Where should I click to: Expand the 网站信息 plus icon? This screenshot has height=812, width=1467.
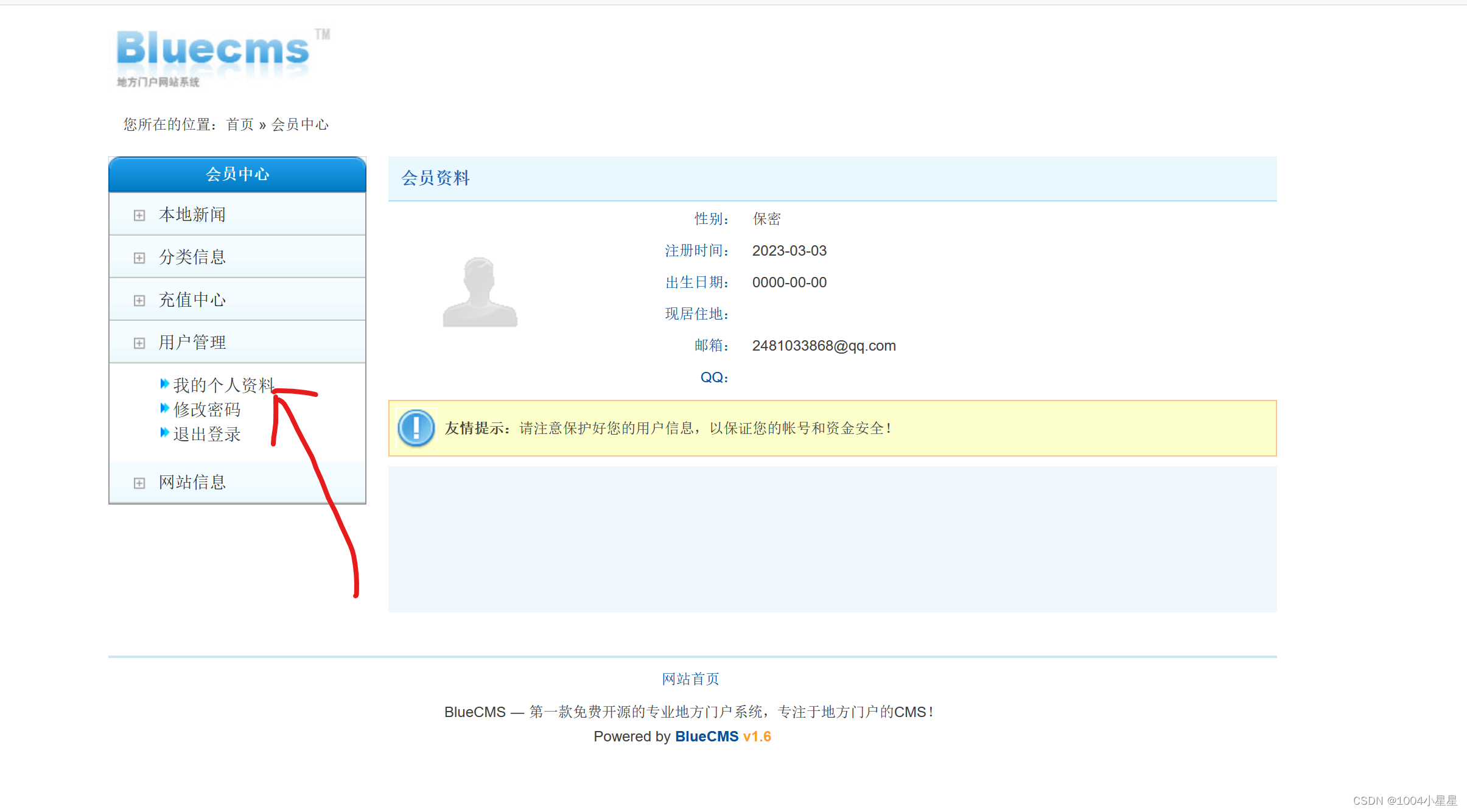pyautogui.click(x=139, y=483)
